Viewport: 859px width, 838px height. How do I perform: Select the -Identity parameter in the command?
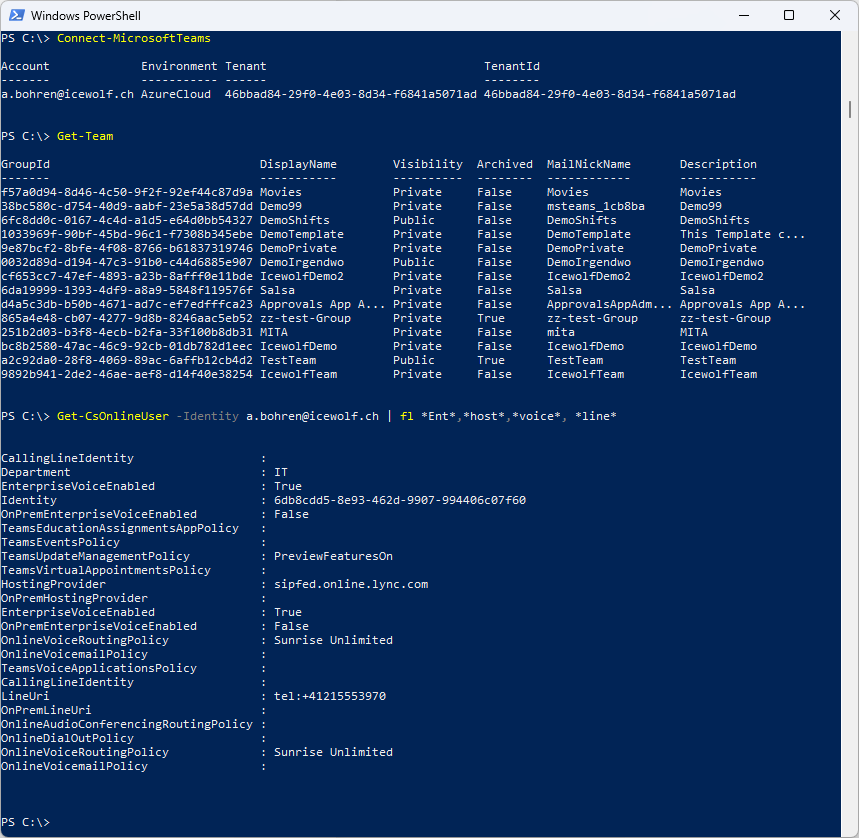coord(208,416)
